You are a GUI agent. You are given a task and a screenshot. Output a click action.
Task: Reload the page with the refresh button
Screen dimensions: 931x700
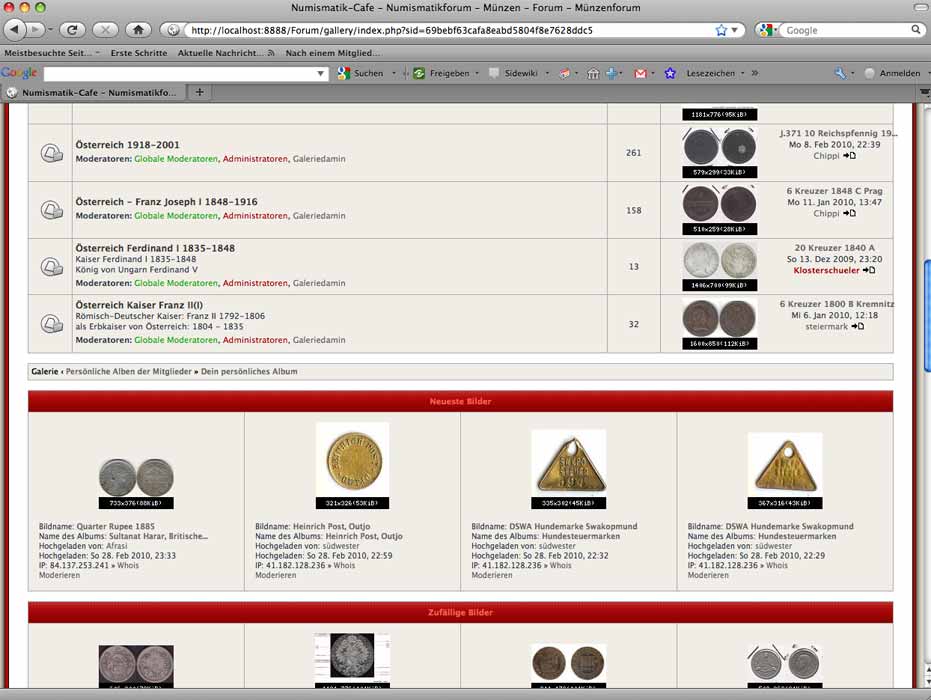pos(72,30)
